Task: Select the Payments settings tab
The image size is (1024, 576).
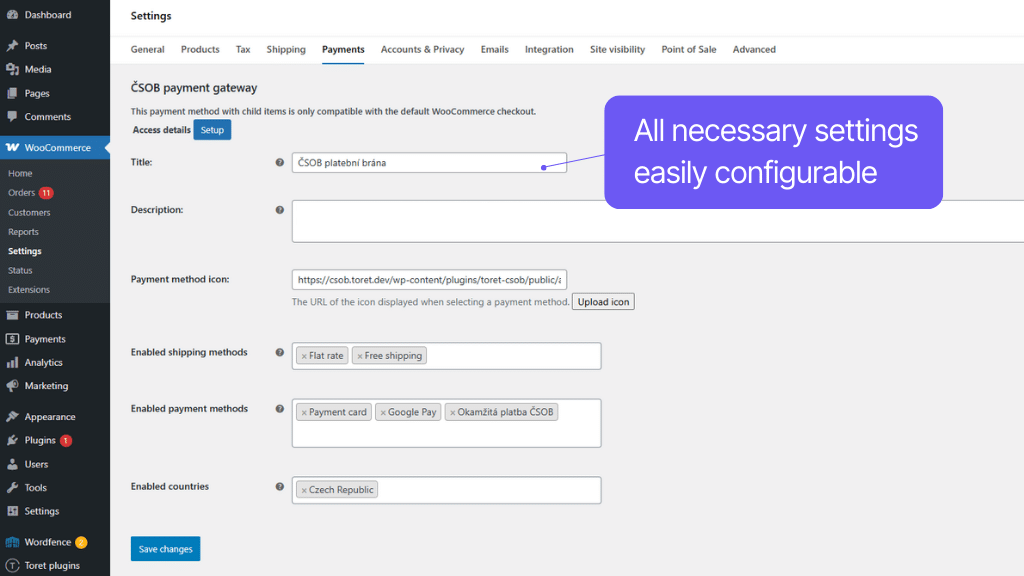Action: (x=343, y=50)
